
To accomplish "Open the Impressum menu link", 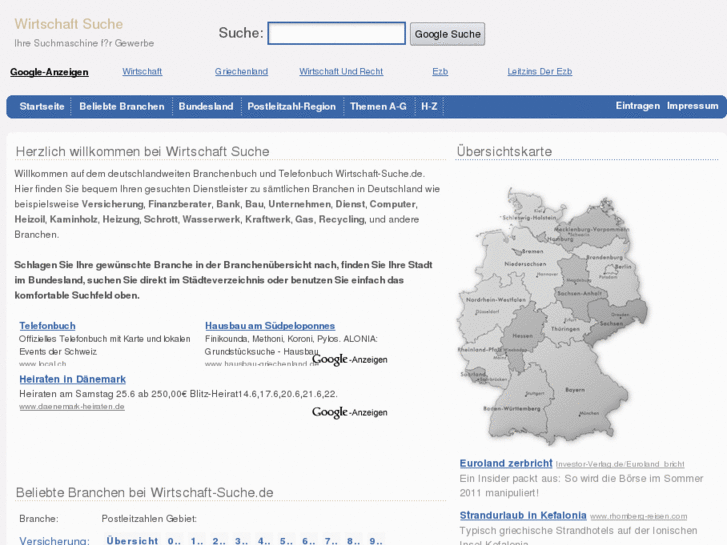I will 693,106.
